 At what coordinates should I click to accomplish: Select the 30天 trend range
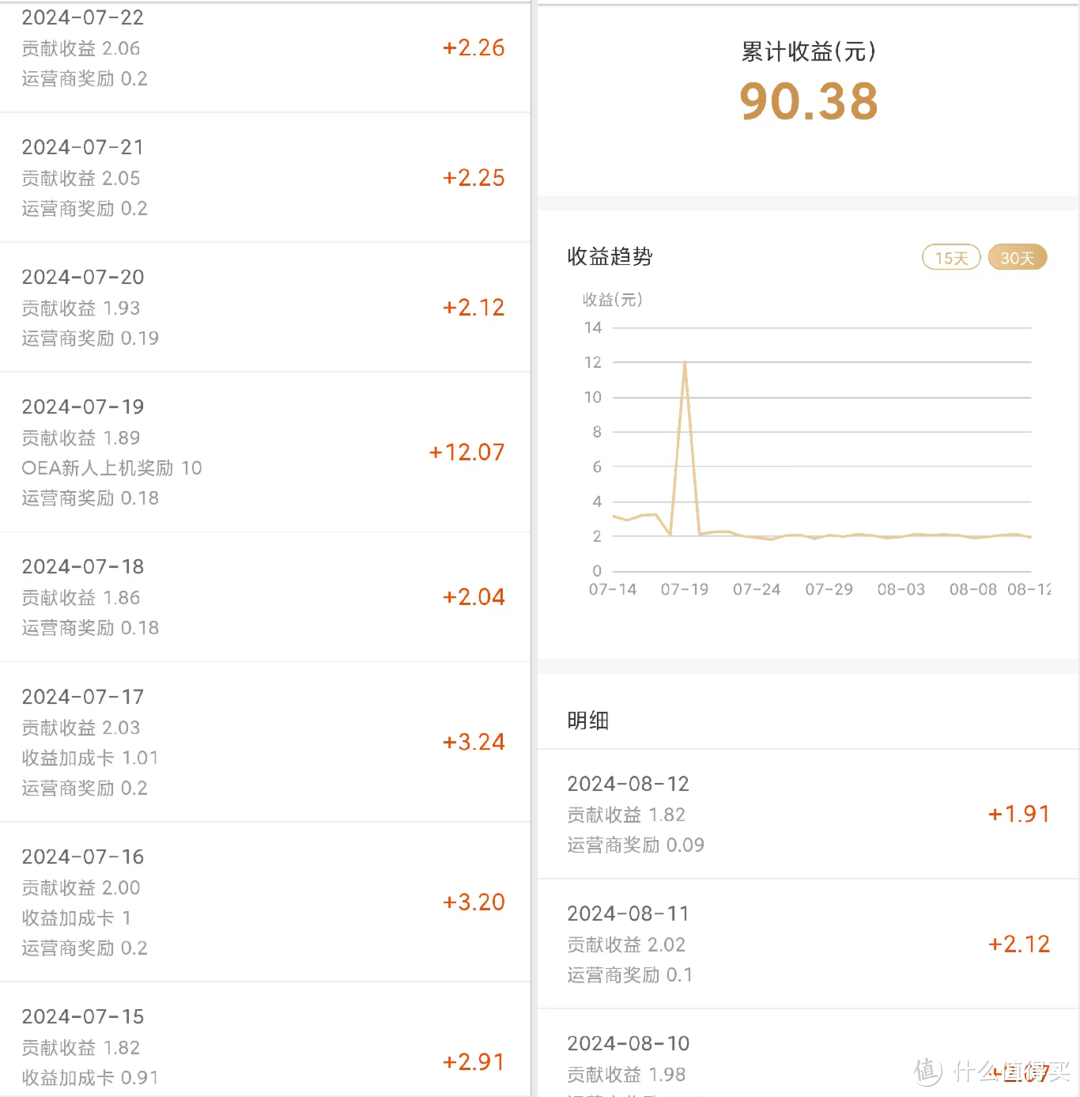pos(1017,258)
